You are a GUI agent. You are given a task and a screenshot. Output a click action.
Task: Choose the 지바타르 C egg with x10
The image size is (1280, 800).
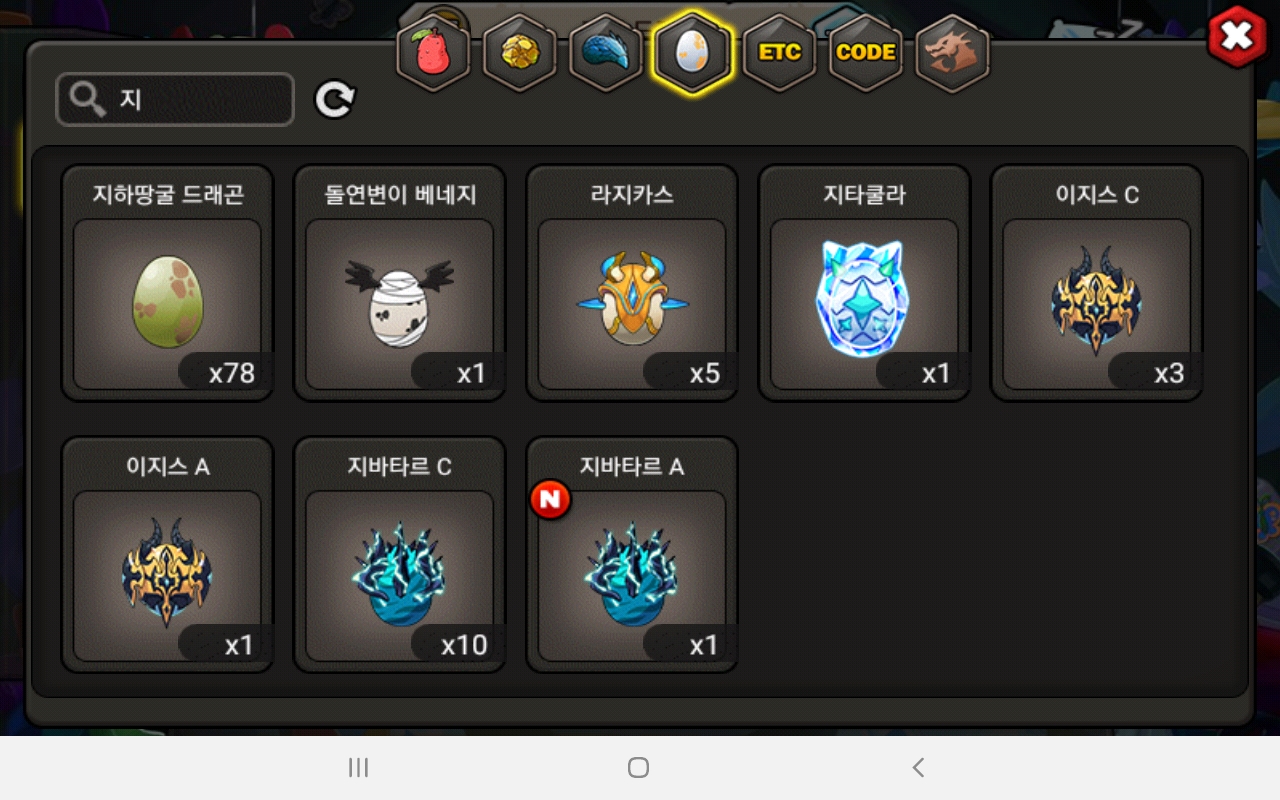point(399,555)
